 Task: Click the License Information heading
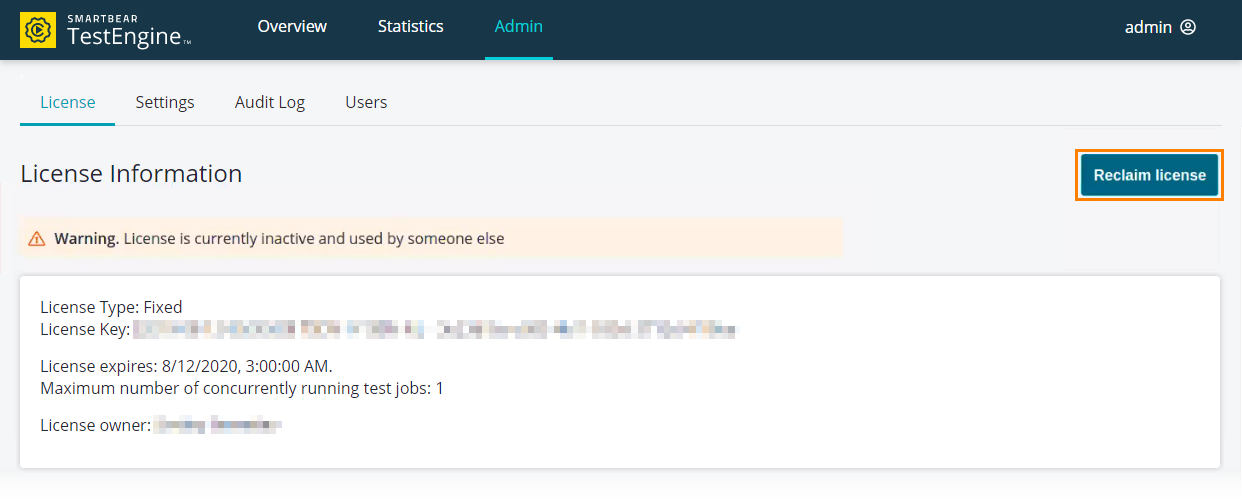[x=131, y=173]
